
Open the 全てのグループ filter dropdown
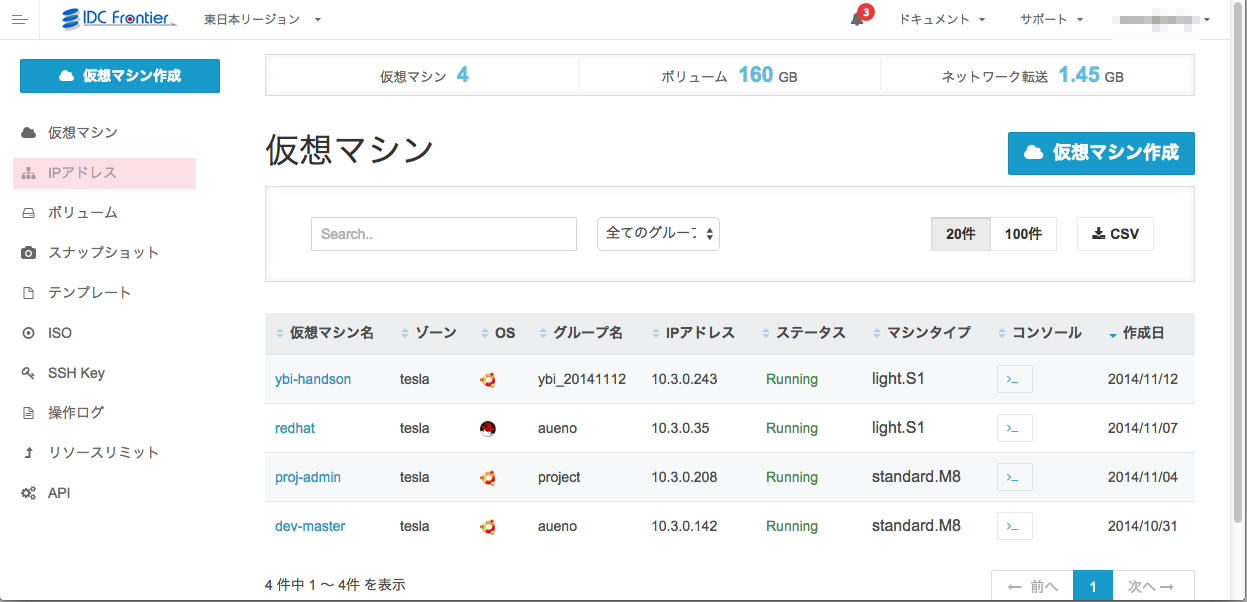point(658,233)
